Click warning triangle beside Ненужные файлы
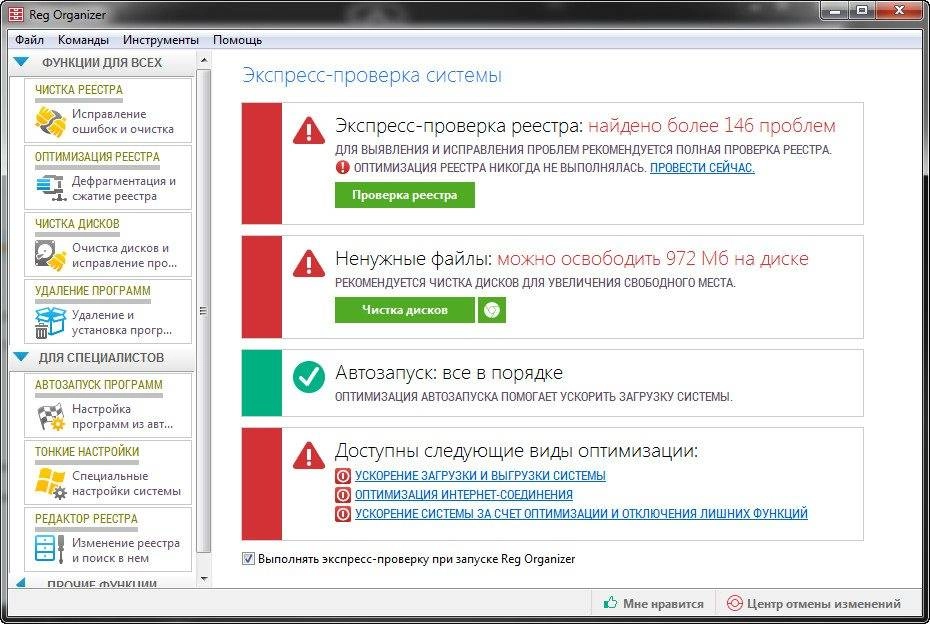930x624 pixels. (x=309, y=264)
